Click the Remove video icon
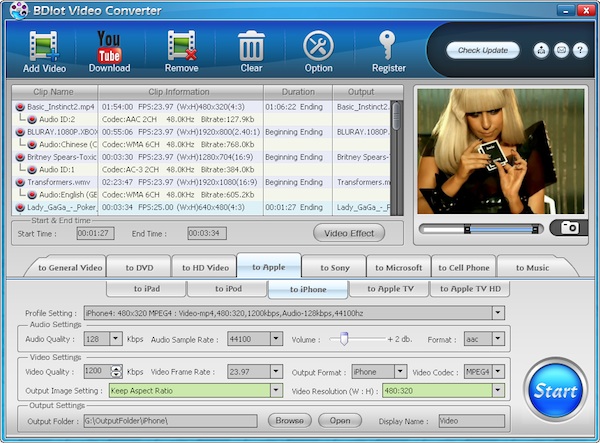This screenshot has width=600, height=443. pyautogui.click(x=182, y=52)
